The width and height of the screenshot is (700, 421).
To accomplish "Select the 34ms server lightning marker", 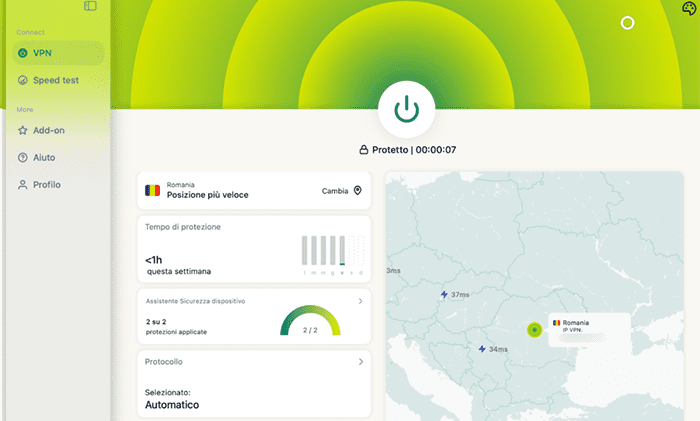I will pyautogui.click(x=483, y=349).
